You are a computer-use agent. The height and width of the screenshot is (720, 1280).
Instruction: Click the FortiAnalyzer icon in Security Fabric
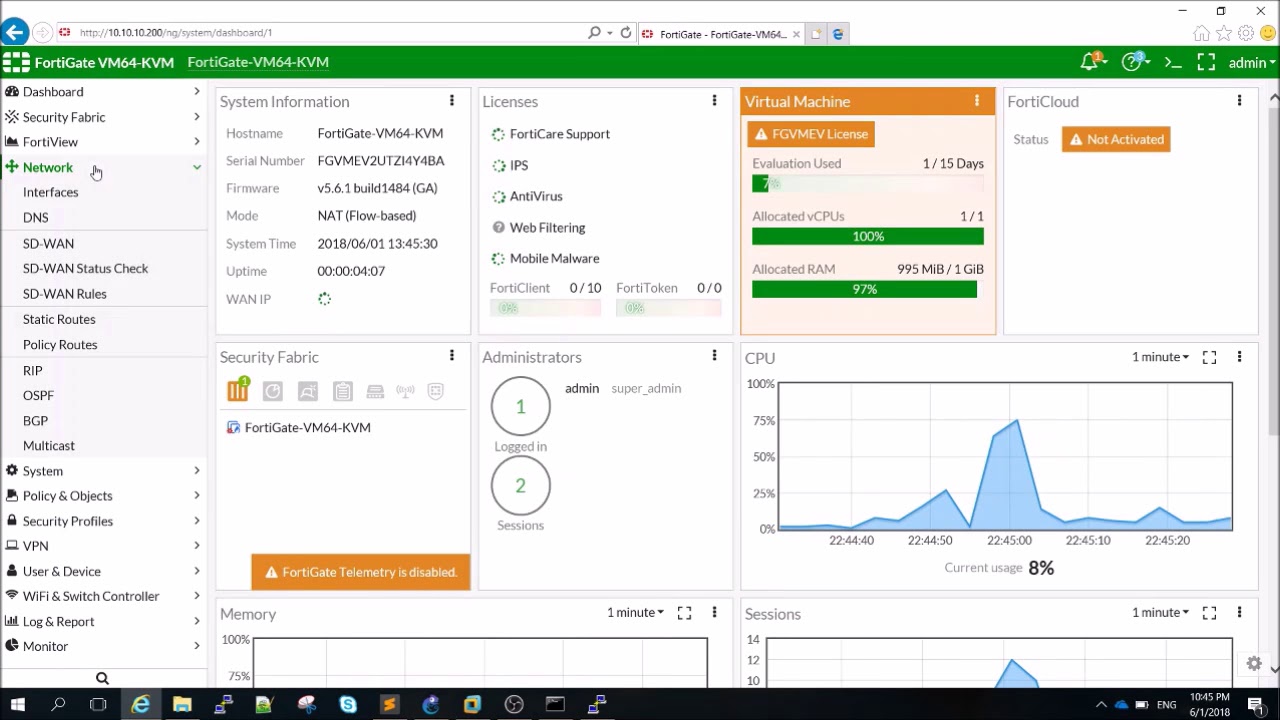(x=272, y=392)
